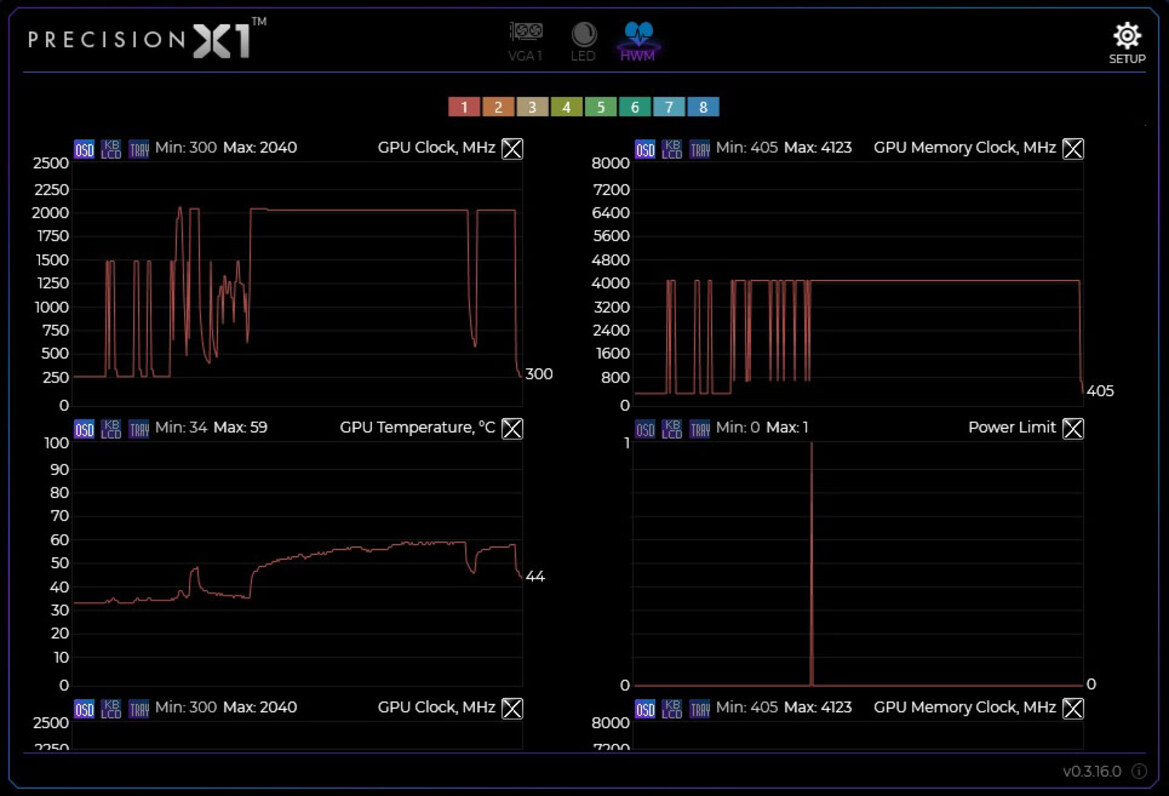Toggle TRAY for the bottom GPU Clock graph

click(139, 708)
